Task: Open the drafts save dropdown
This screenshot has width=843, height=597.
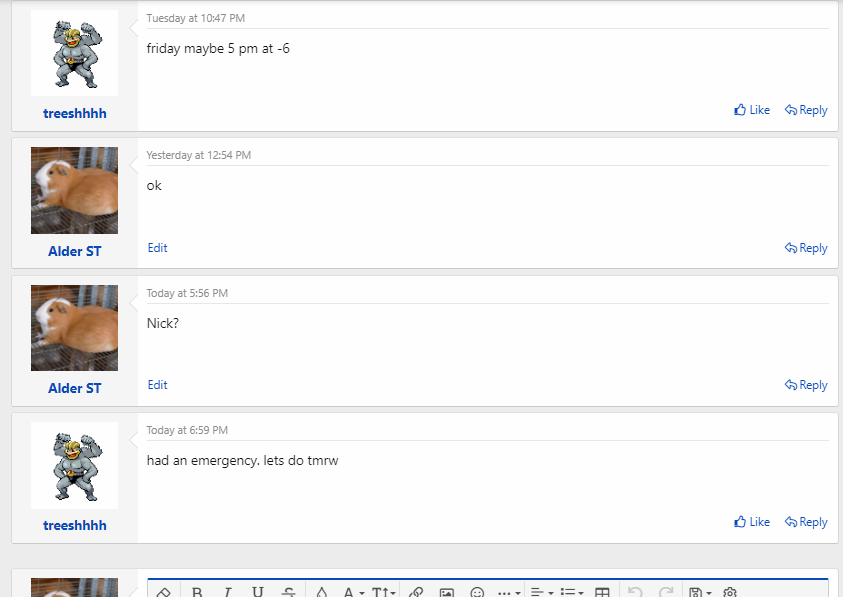Action: pyautogui.click(x=699, y=591)
